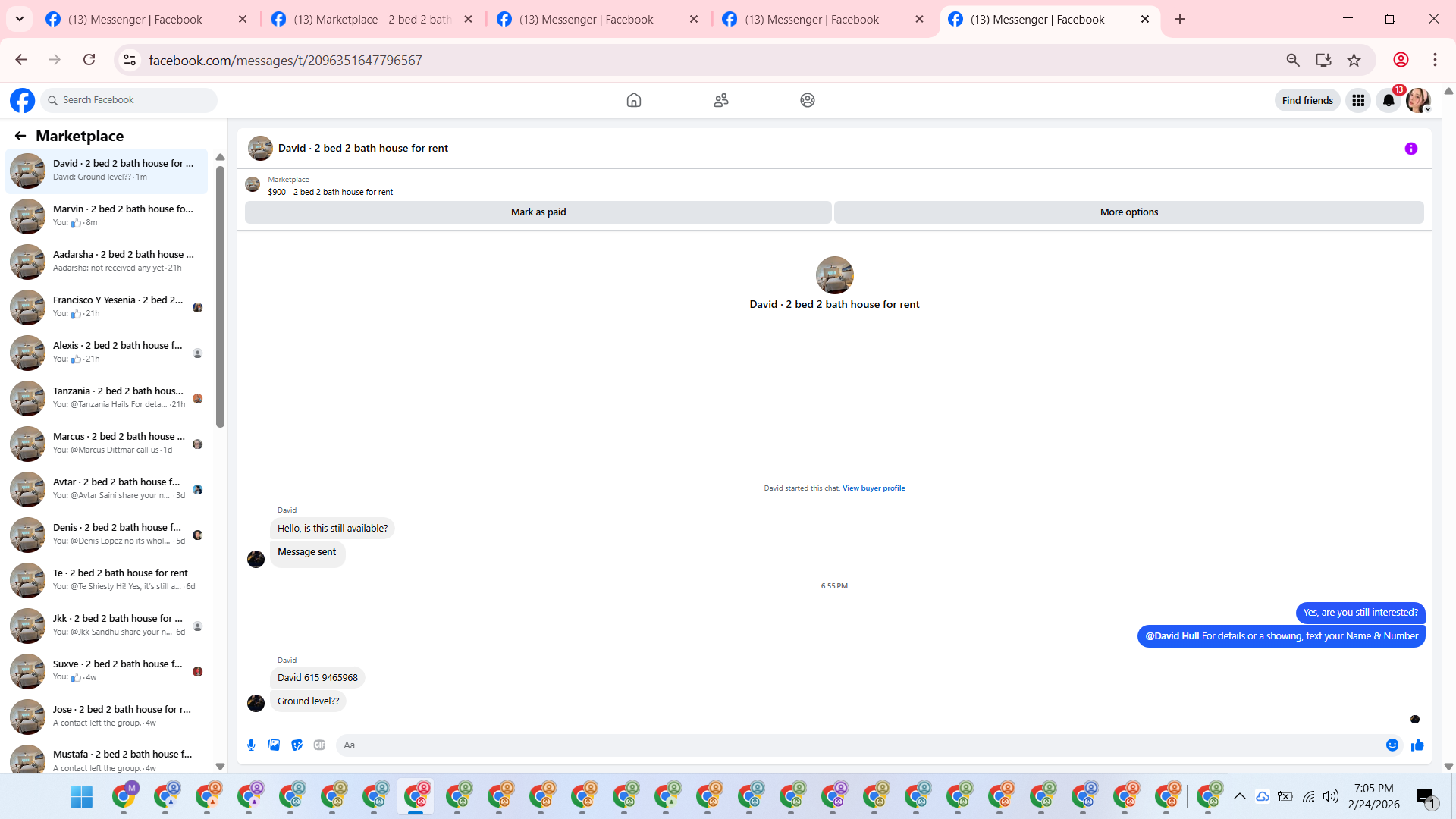Open the Facebook apps grid menu

pyautogui.click(x=1357, y=100)
